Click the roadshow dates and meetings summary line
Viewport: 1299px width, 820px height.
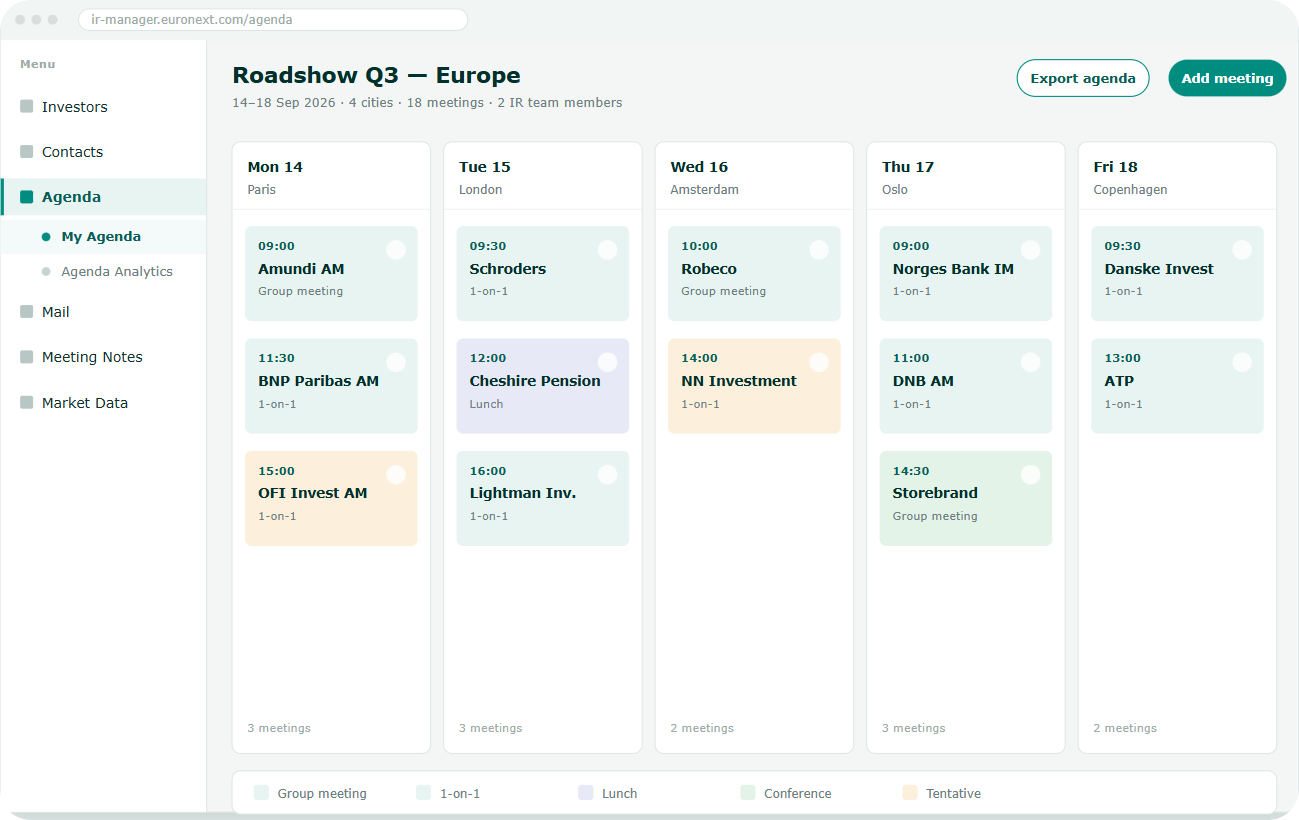pos(427,103)
